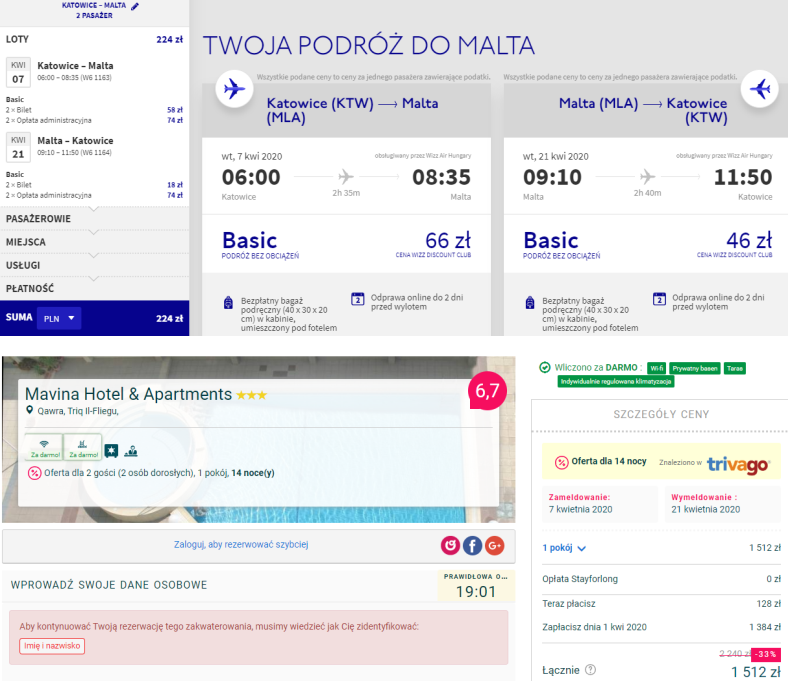Image resolution: width=788 pixels, height=682 pixels.
Task: Edit the Katowice - Malta trip pencil icon
Action: click(x=135, y=7)
